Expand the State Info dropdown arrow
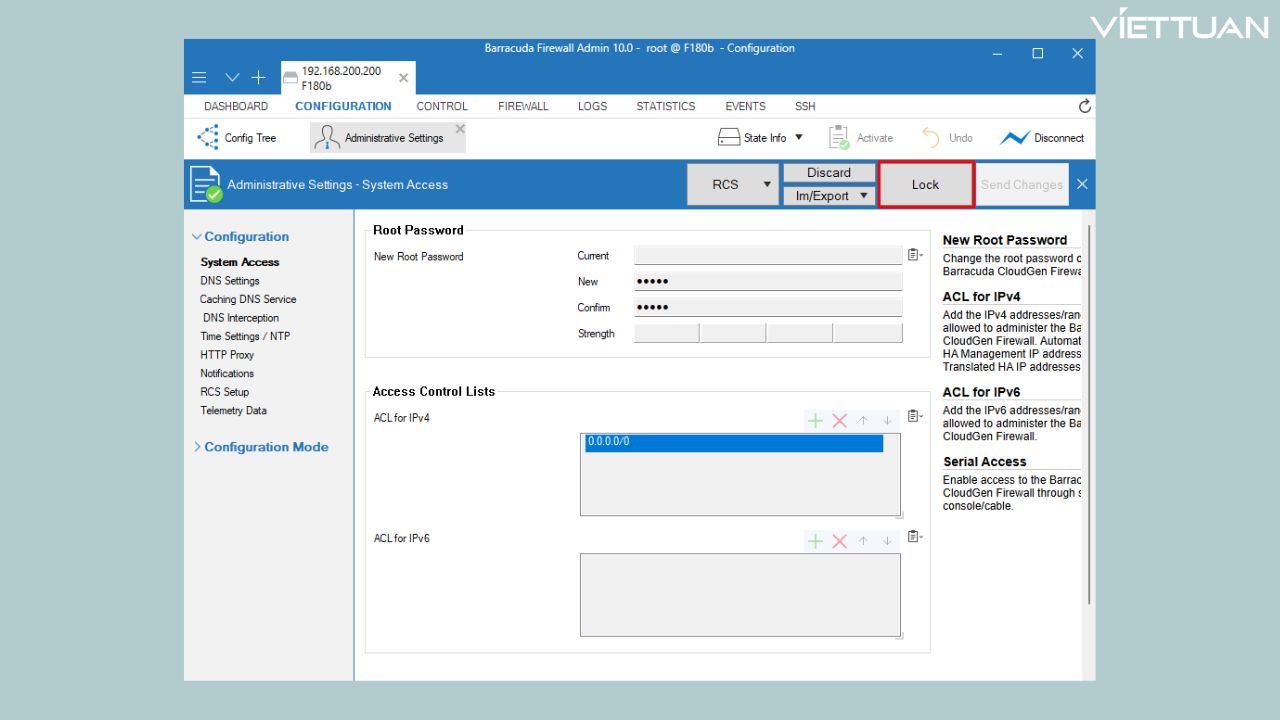This screenshot has height=720, width=1280. (799, 138)
